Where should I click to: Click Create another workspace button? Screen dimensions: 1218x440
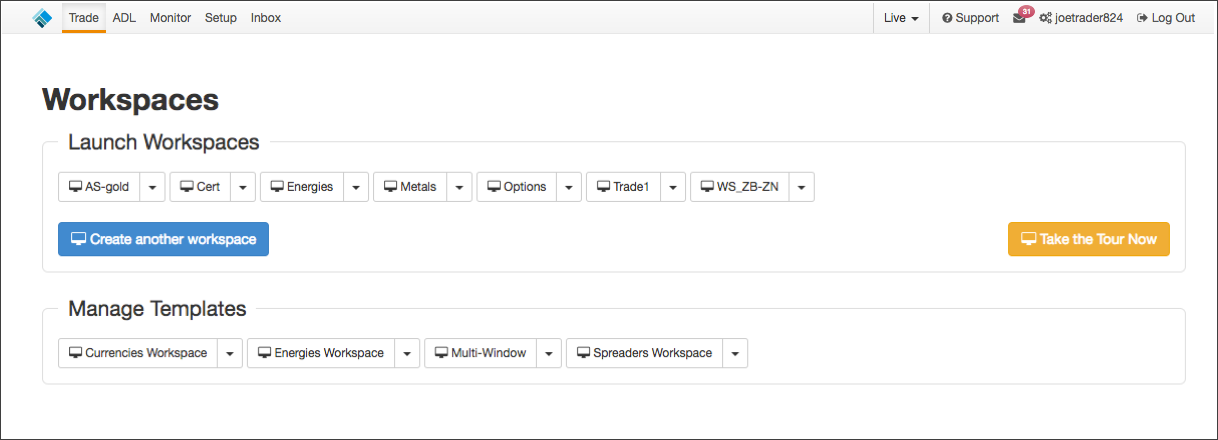click(163, 239)
